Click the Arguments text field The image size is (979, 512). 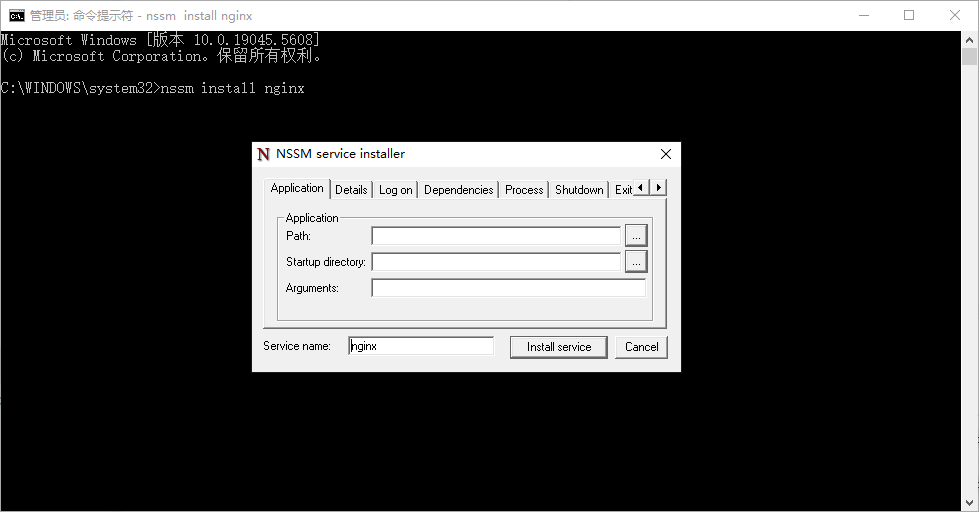tap(509, 288)
